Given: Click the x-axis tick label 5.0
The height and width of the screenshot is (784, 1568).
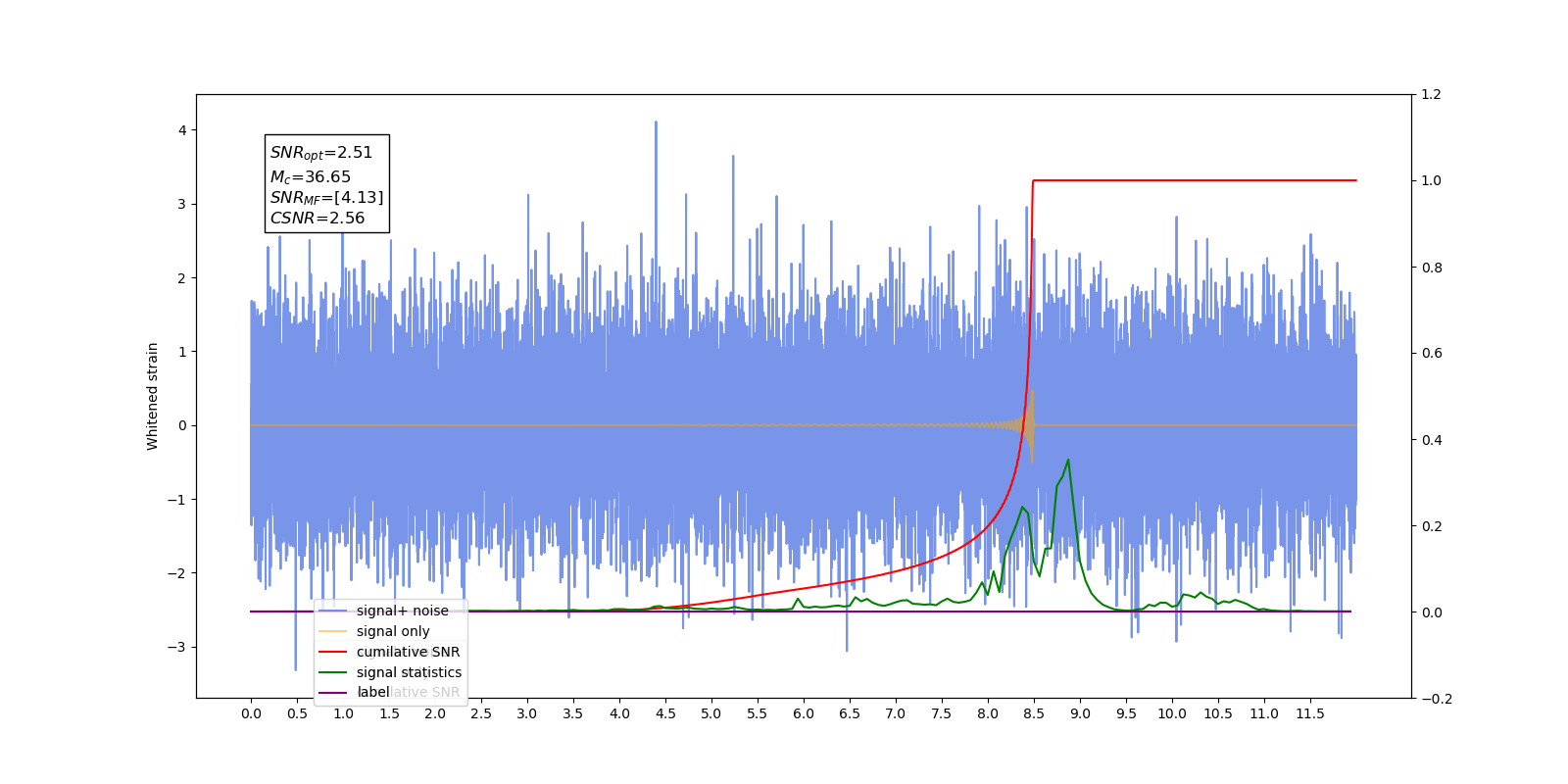Looking at the screenshot, I should [x=711, y=713].
